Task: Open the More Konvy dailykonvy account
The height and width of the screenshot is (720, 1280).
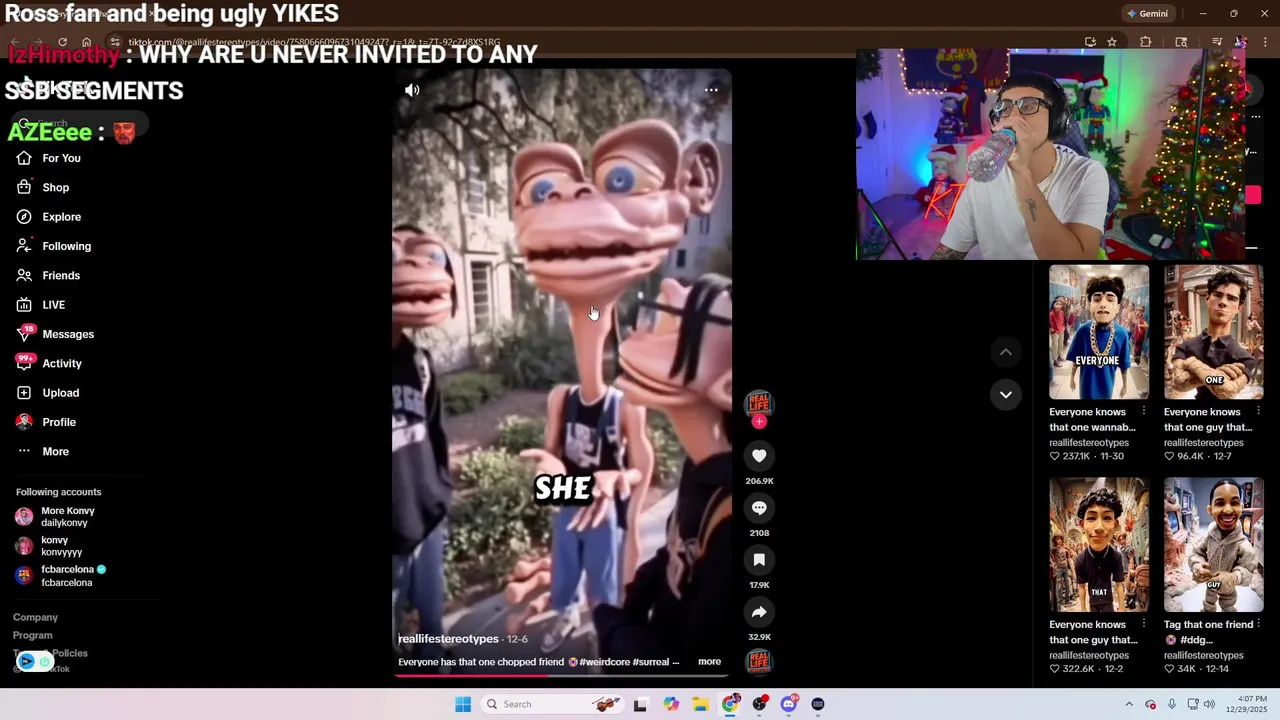Action: point(55,516)
